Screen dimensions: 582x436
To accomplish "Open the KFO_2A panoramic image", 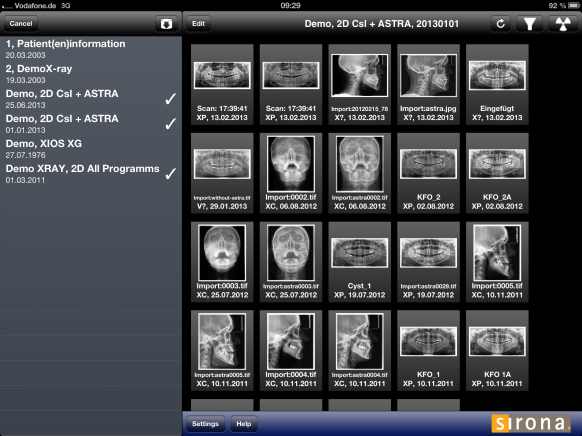I will [497, 173].
